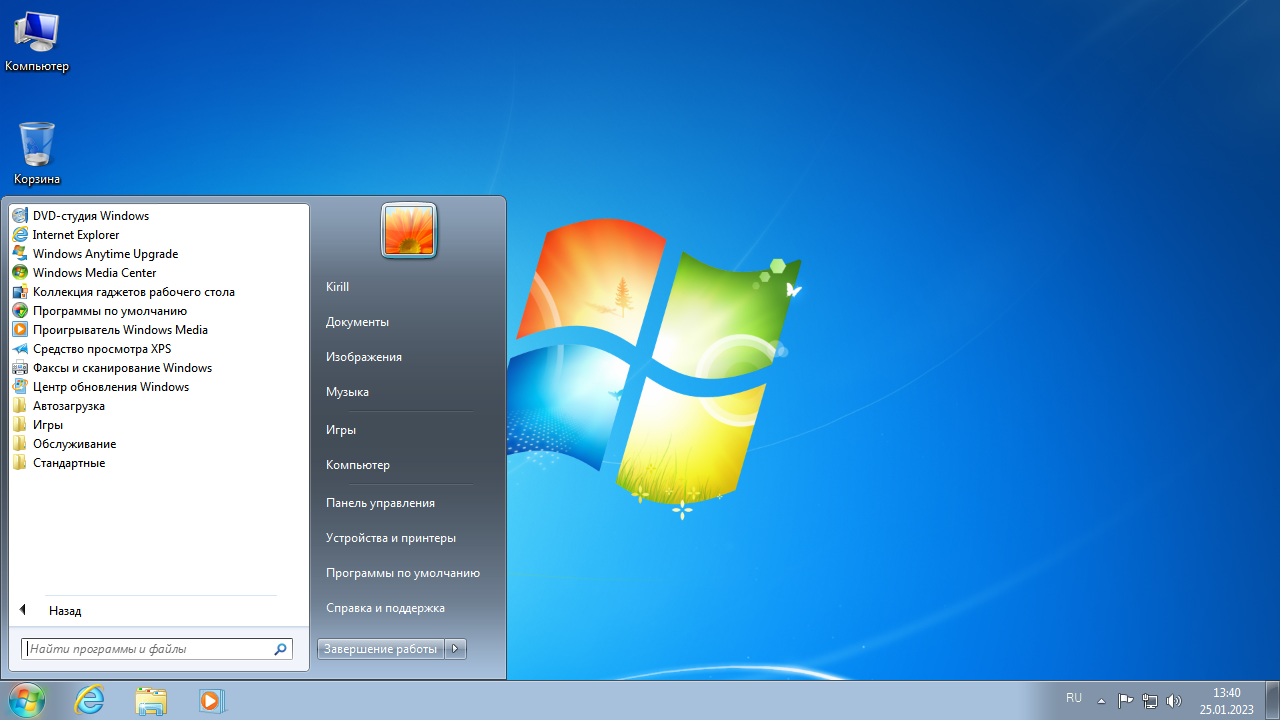Open Windows Explorer folder icon on taskbar

(x=151, y=700)
